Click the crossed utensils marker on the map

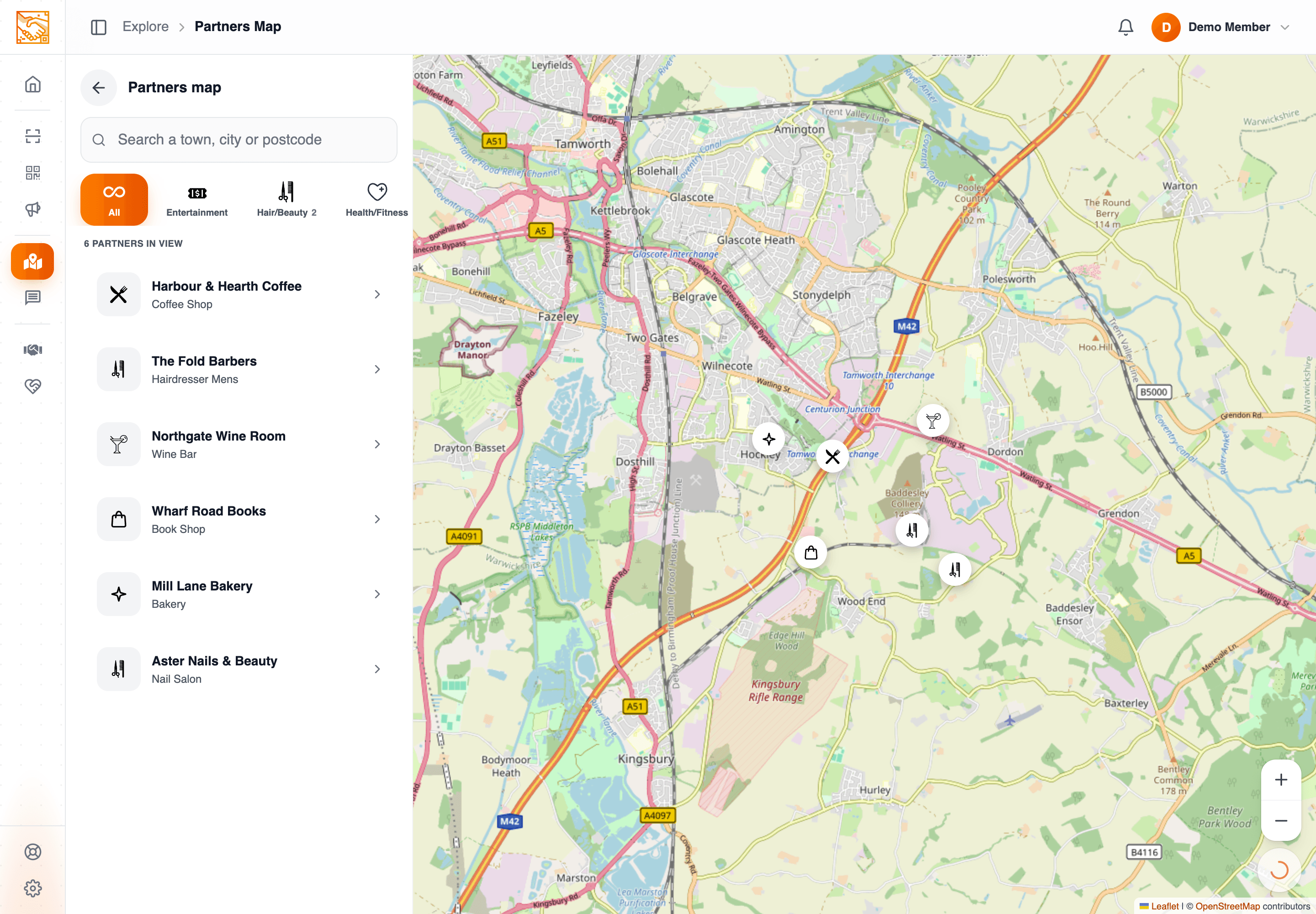[x=832, y=457]
